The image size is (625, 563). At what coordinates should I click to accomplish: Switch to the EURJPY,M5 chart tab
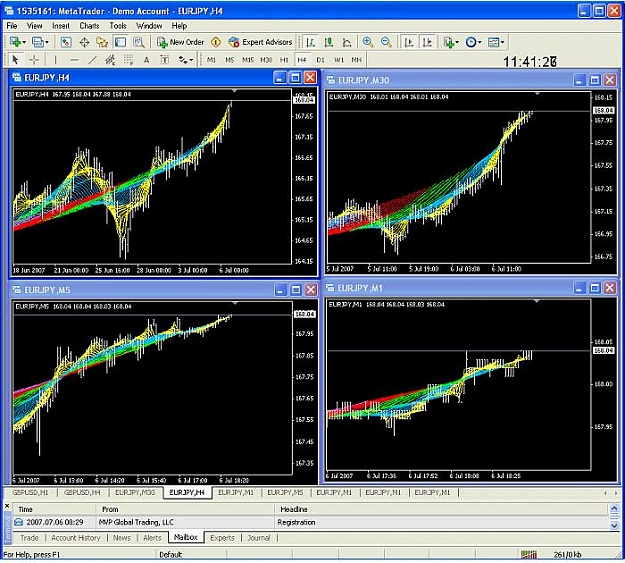tap(285, 493)
